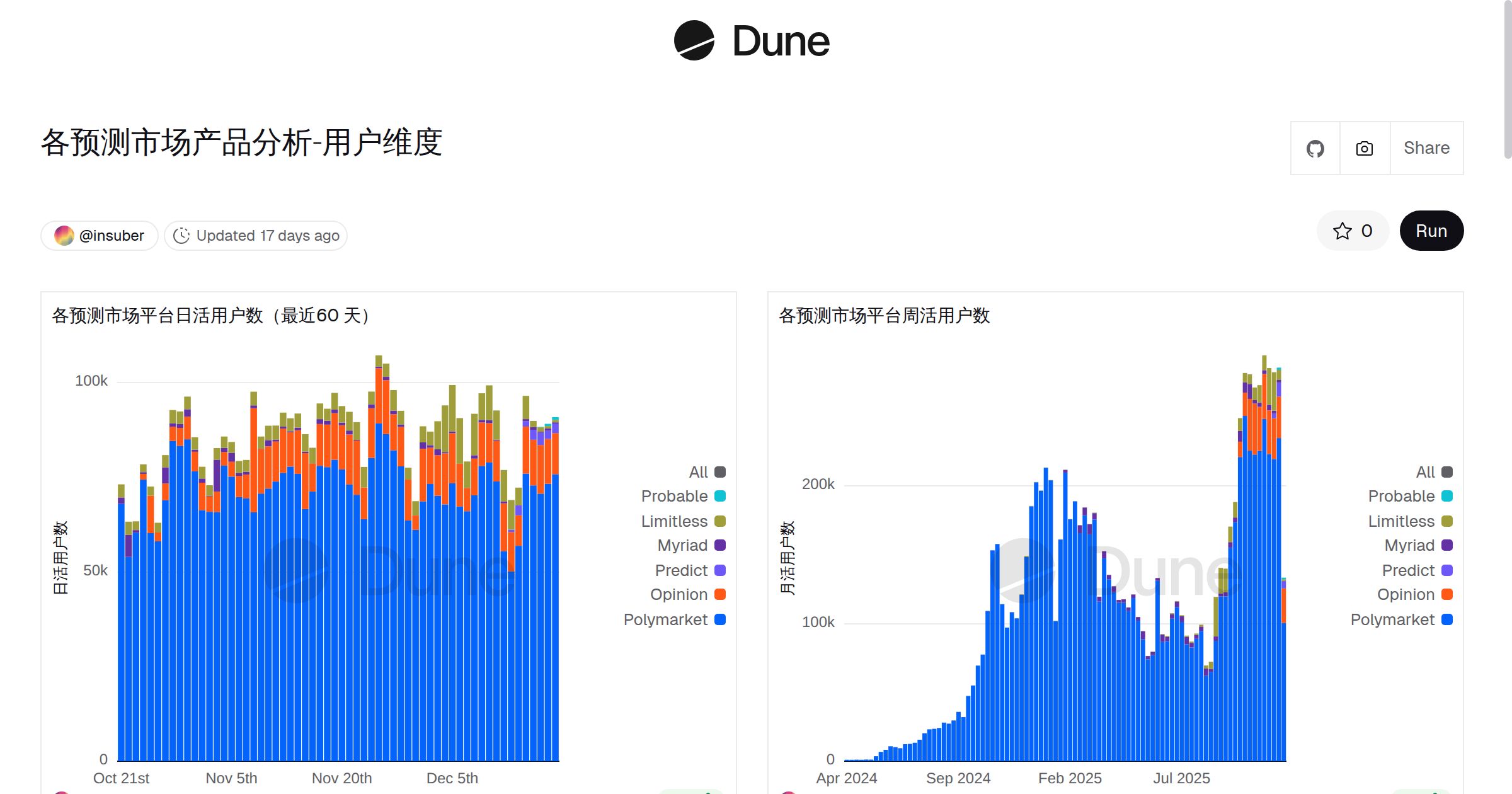Select the Myriad purple color swatch
The width and height of the screenshot is (1512, 794).
click(x=719, y=546)
